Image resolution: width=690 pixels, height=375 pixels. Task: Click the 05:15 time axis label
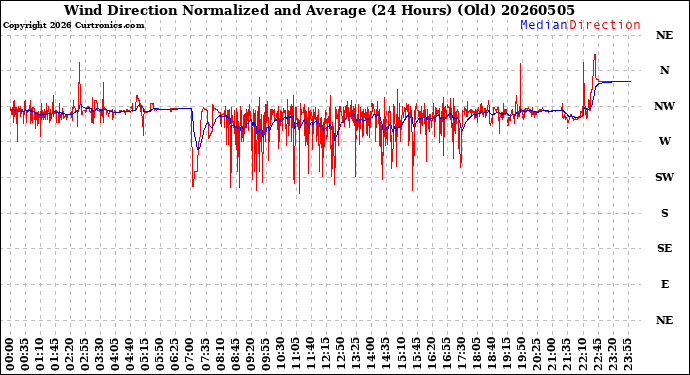[x=145, y=354]
